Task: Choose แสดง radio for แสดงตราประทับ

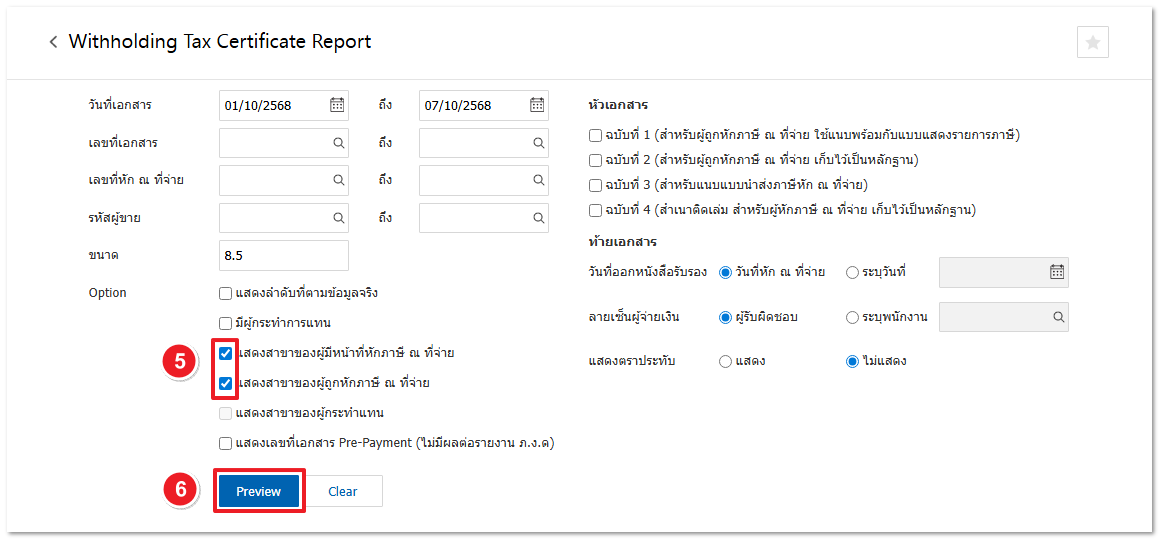Action: coord(725,361)
